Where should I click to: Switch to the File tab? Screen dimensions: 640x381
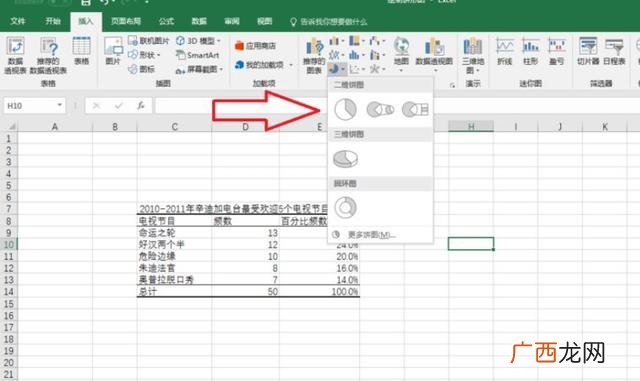(18, 21)
